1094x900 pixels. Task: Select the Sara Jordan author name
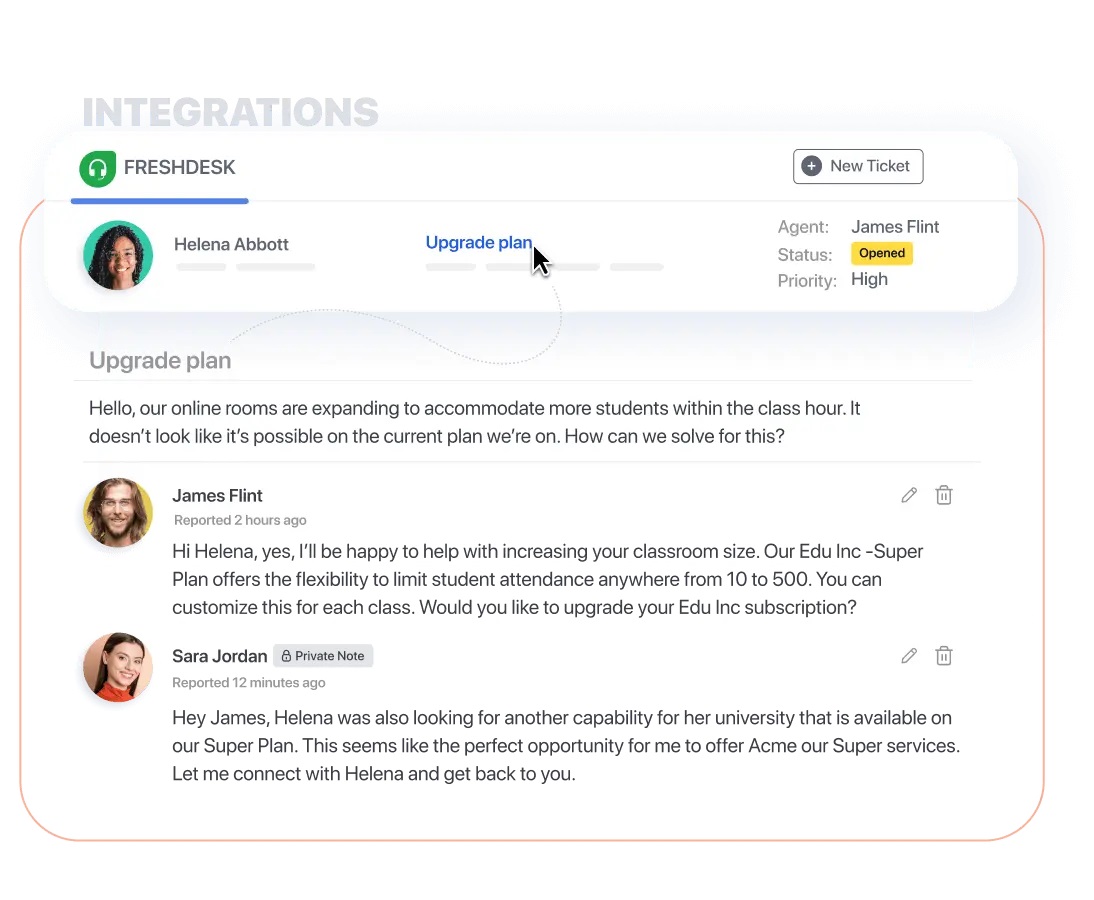(219, 656)
